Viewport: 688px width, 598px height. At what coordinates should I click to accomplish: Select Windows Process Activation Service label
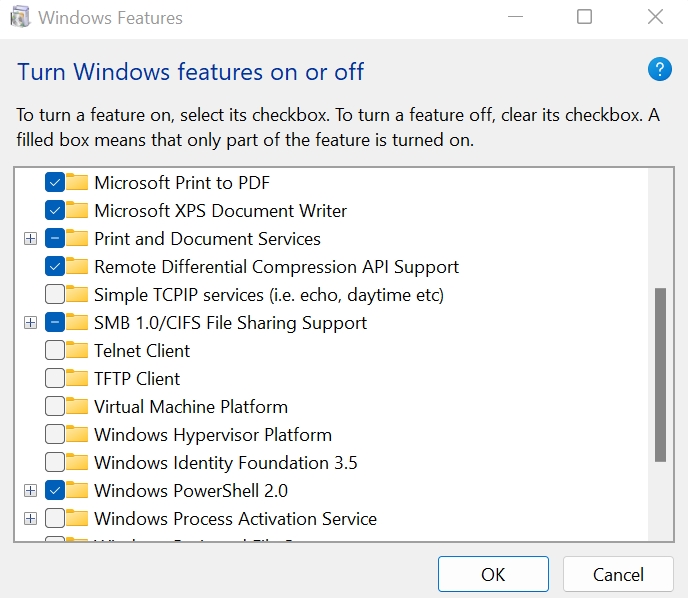point(236,519)
